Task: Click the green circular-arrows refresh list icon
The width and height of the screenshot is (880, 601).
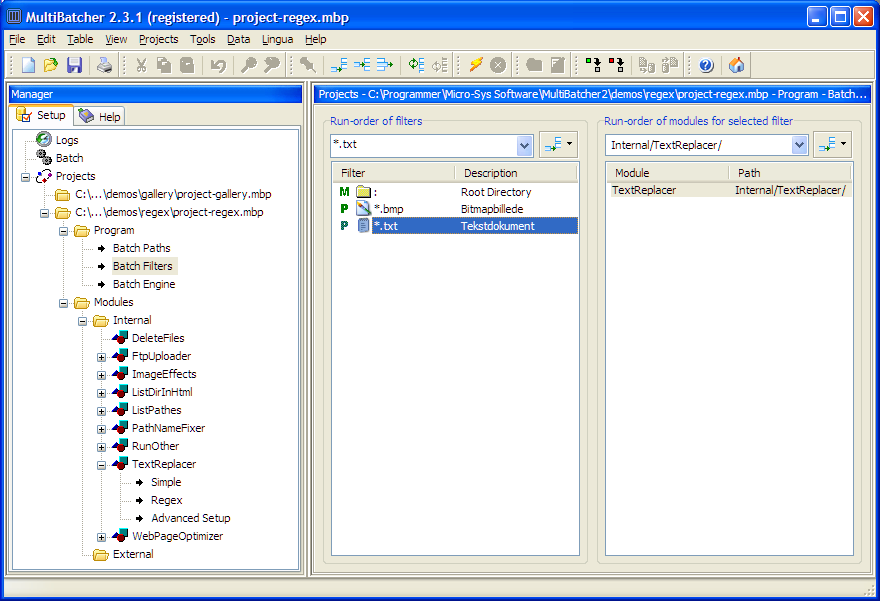Action: coord(416,65)
